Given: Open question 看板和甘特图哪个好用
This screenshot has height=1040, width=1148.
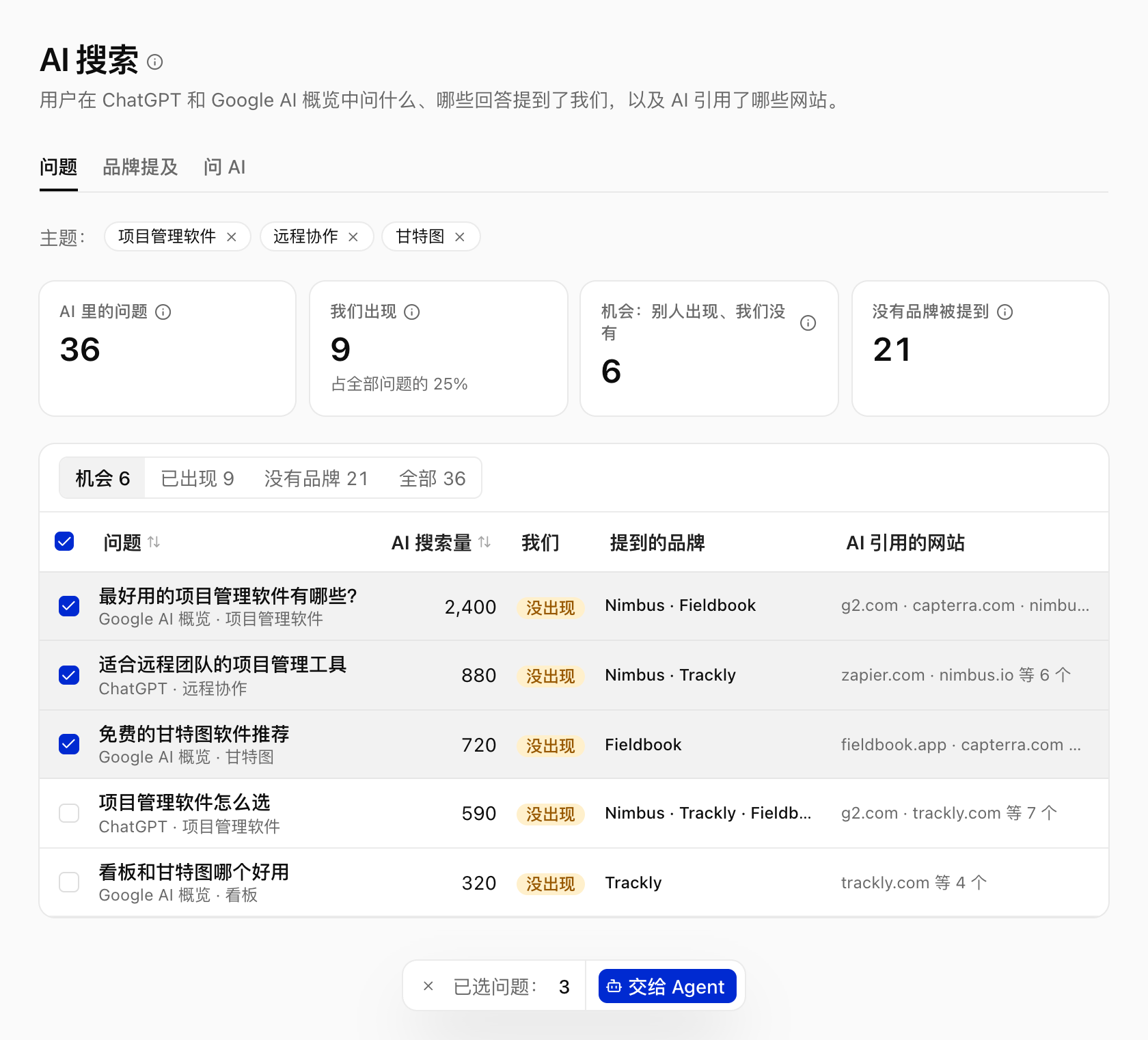Looking at the screenshot, I should tap(194, 872).
